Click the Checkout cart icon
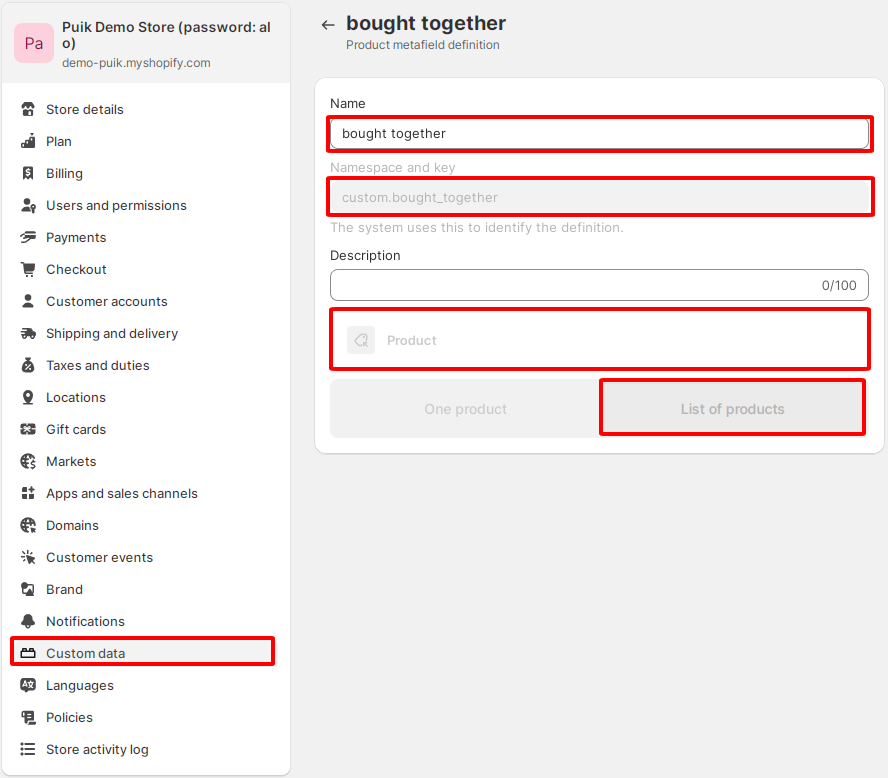888x778 pixels. pos(28,269)
